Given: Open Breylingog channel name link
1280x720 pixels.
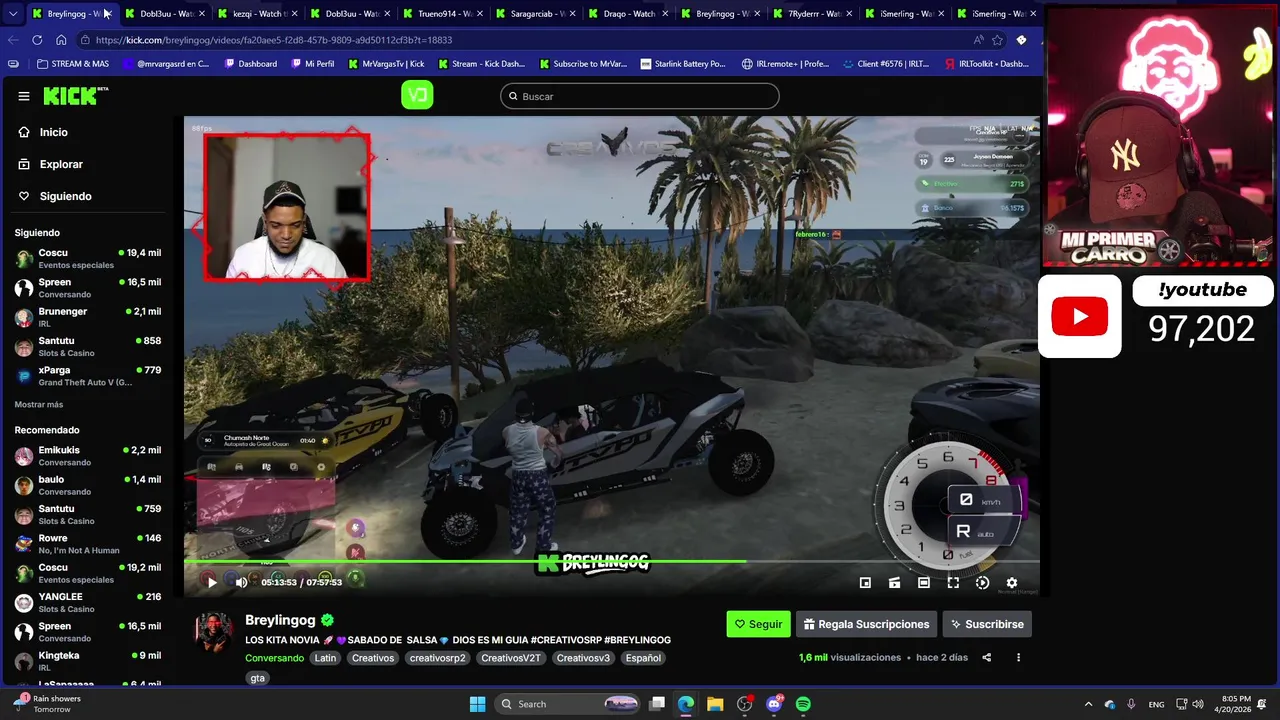Looking at the screenshot, I should coord(280,620).
